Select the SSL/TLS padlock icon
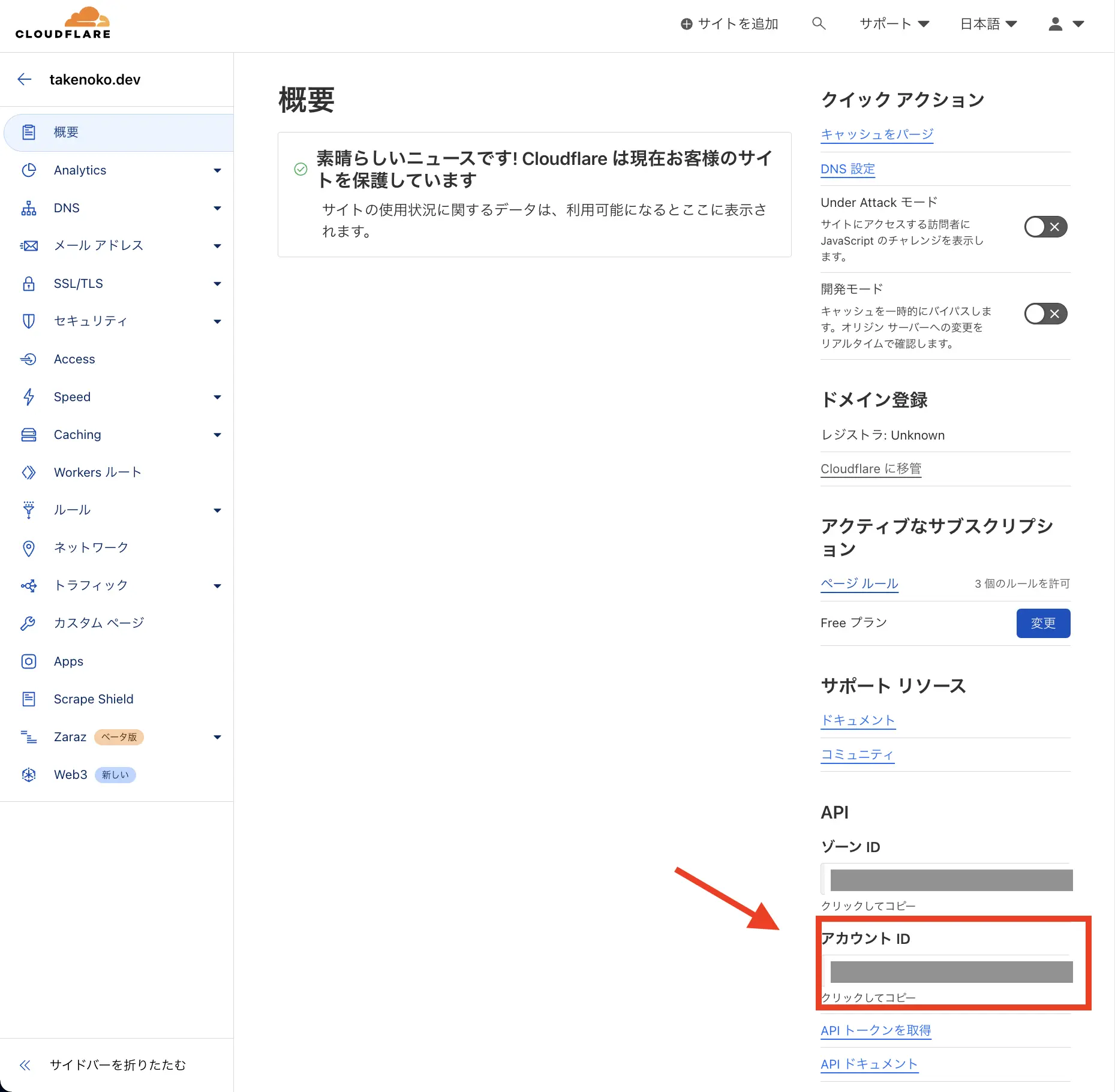The width and height of the screenshot is (1115, 1092). 29,284
